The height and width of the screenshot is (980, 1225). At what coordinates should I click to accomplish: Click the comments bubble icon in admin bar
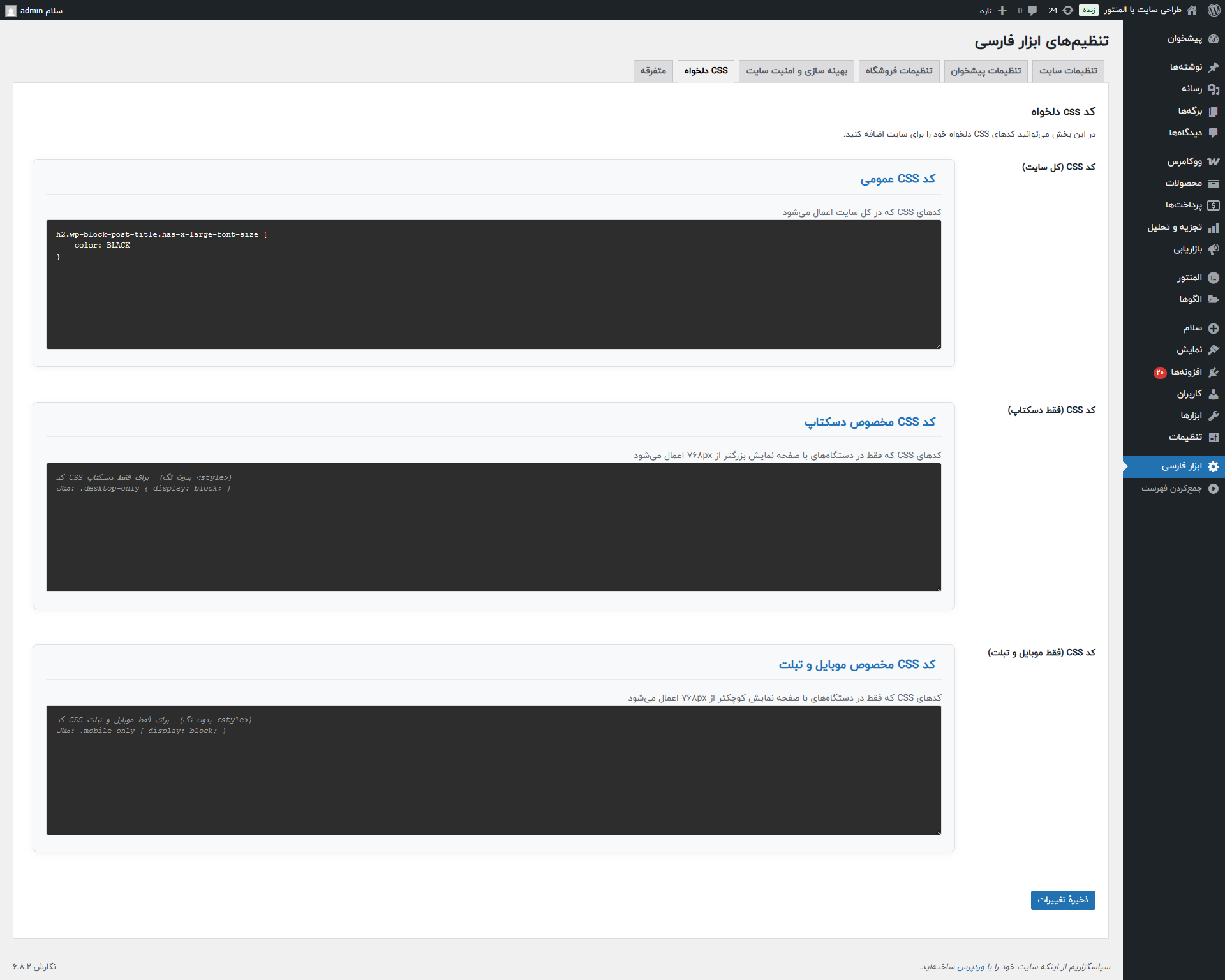tap(1032, 10)
